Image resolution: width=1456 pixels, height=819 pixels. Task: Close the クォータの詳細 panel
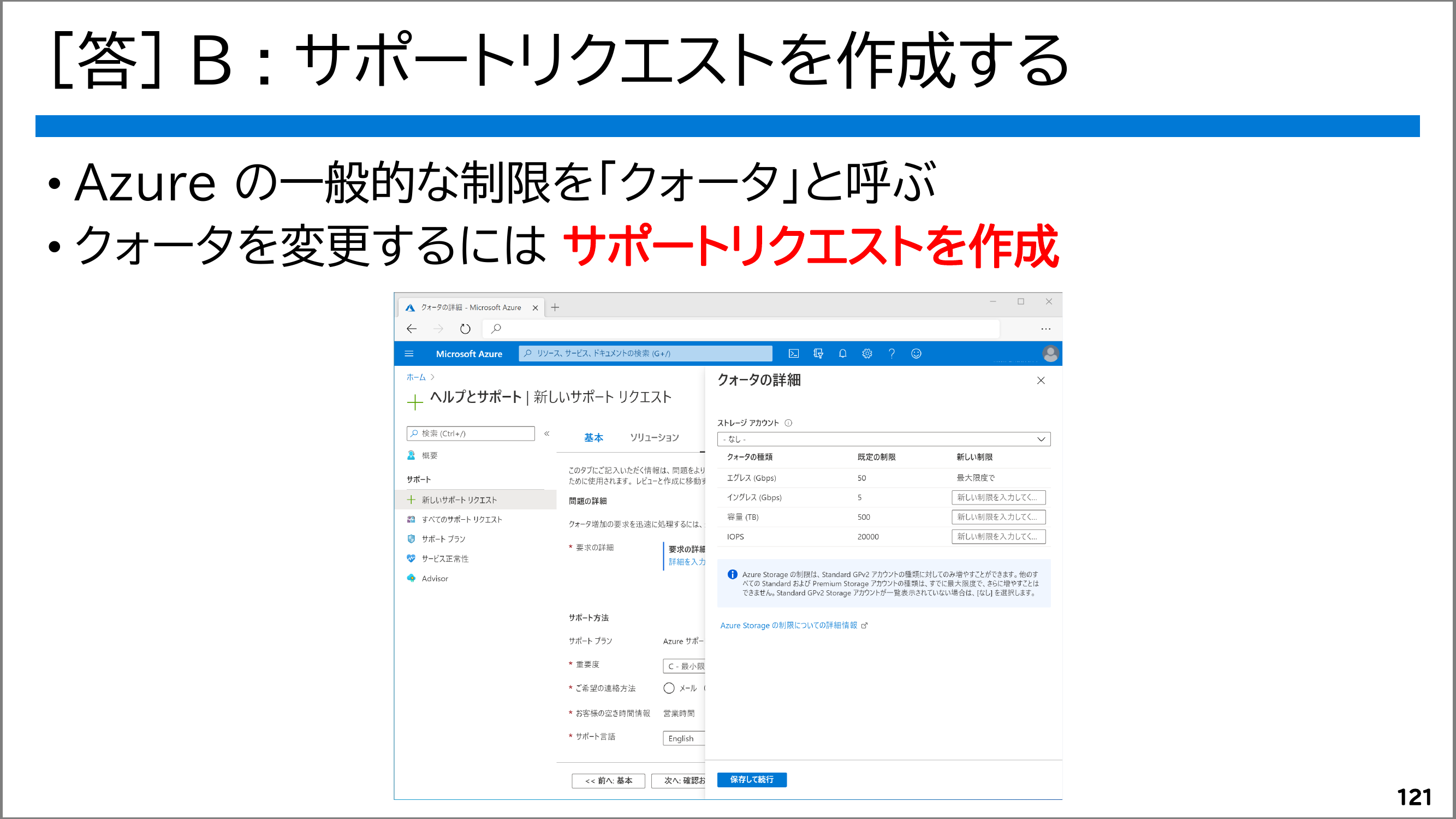click(1041, 381)
